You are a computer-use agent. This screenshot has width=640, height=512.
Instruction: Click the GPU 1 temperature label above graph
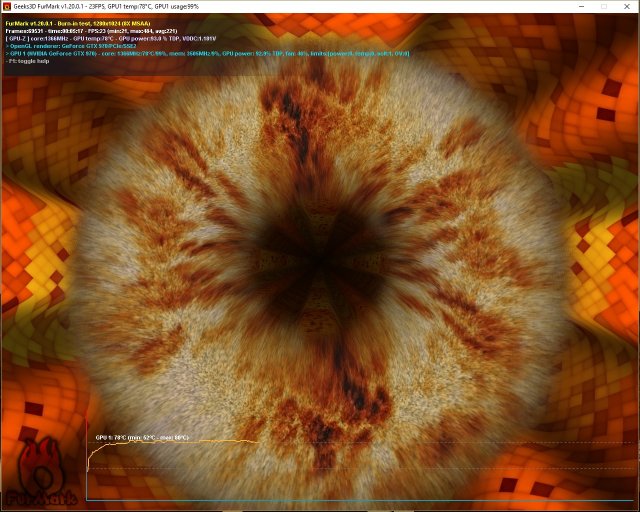[x=142, y=437]
